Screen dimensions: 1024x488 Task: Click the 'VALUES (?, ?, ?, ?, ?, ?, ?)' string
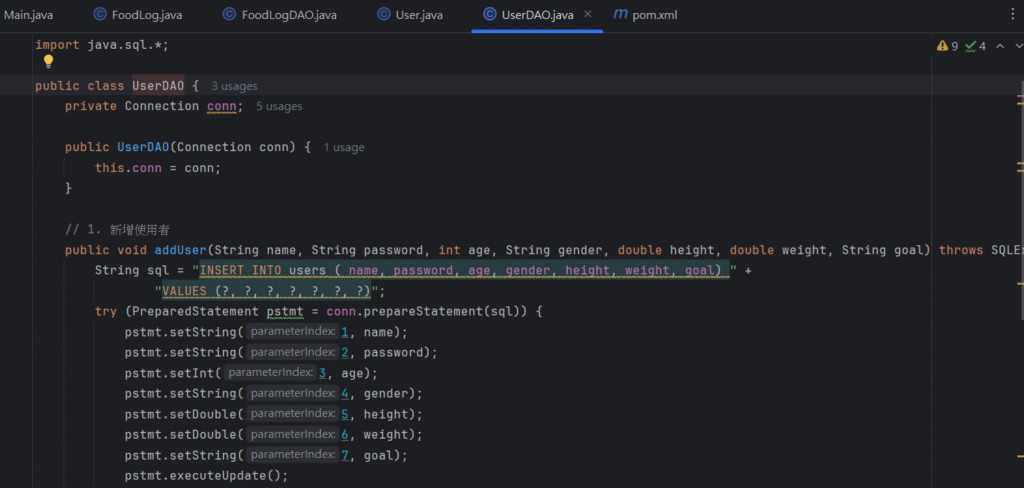click(x=266, y=291)
